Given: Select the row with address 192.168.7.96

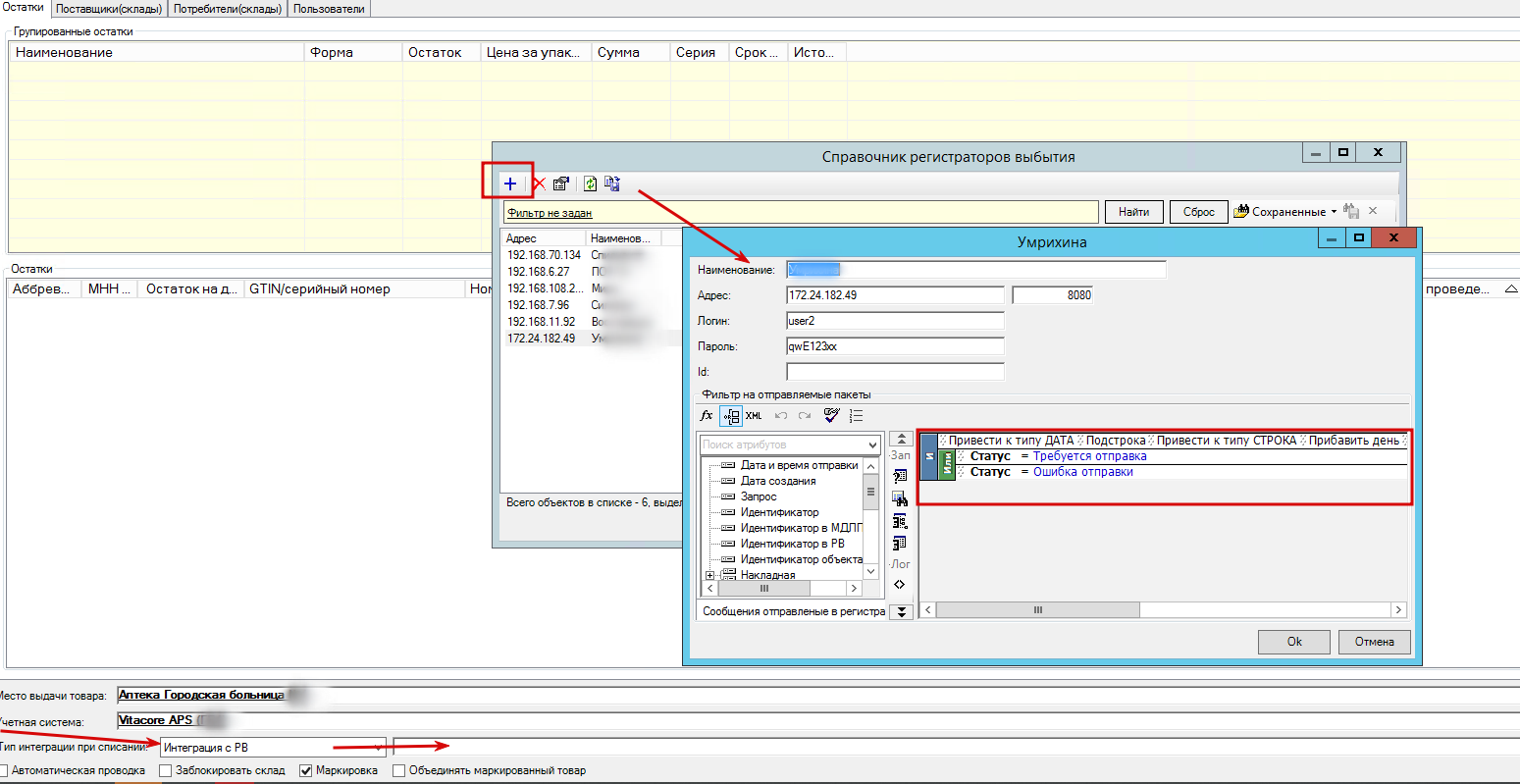Looking at the screenshot, I should tap(592, 304).
